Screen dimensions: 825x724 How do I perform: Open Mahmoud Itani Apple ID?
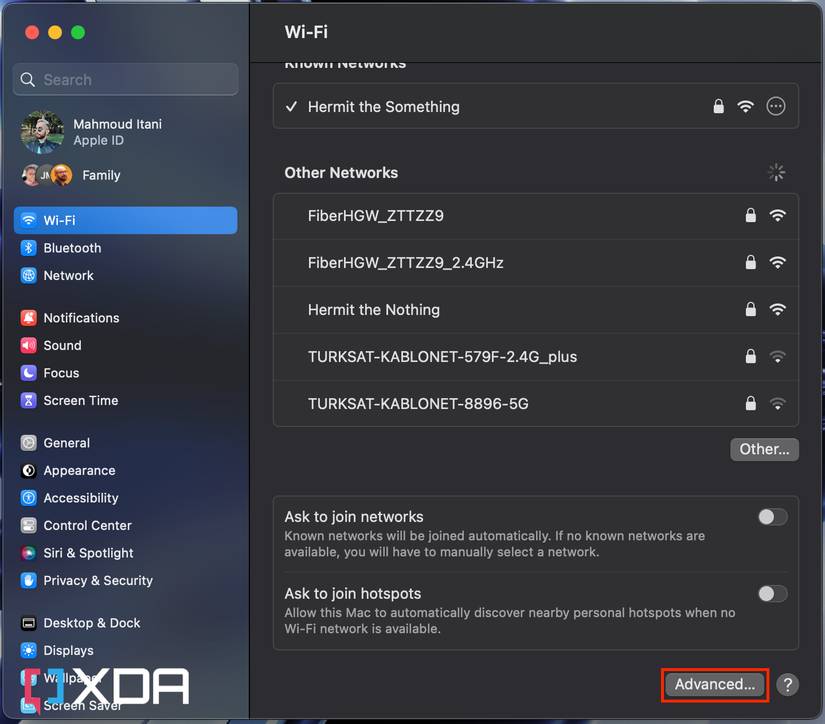click(125, 132)
